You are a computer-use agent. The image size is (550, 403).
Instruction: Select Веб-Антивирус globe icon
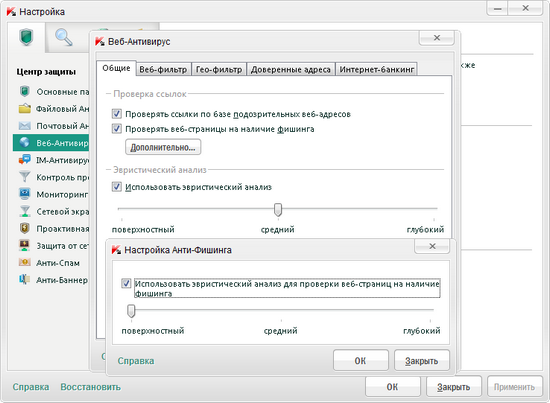tap(24, 143)
